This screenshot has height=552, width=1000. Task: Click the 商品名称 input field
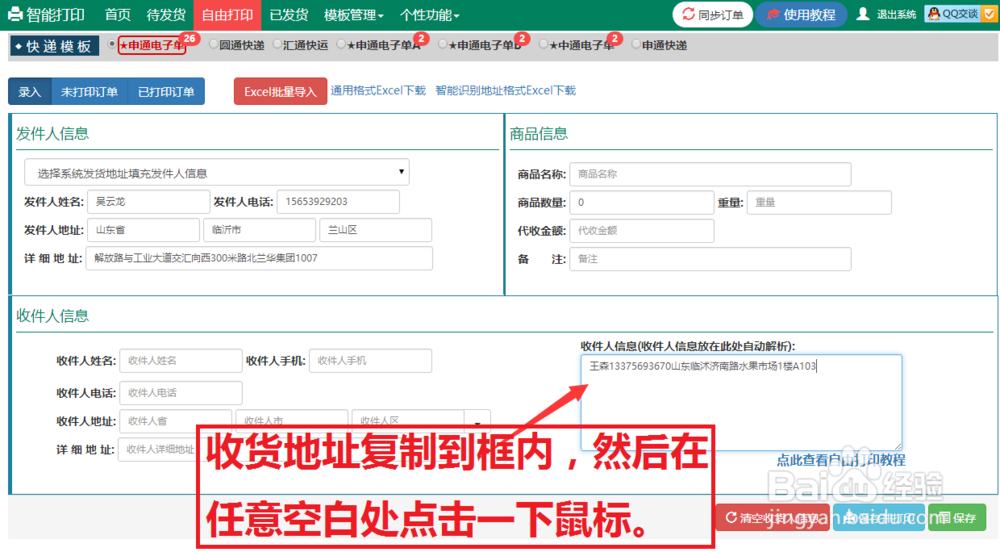pos(710,174)
